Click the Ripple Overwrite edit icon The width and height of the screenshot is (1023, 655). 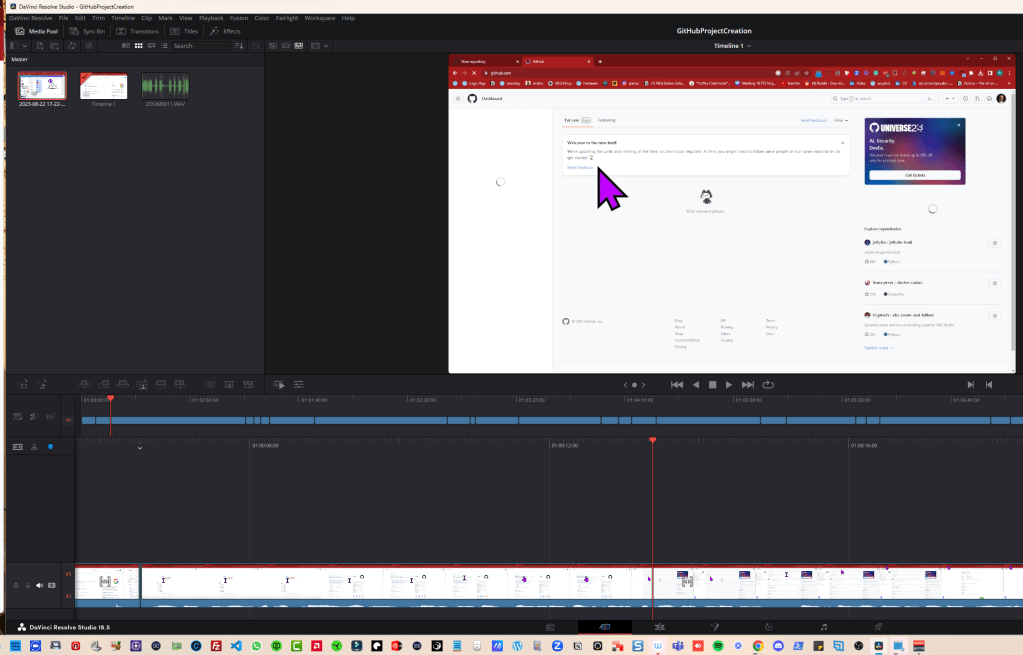point(123,384)
